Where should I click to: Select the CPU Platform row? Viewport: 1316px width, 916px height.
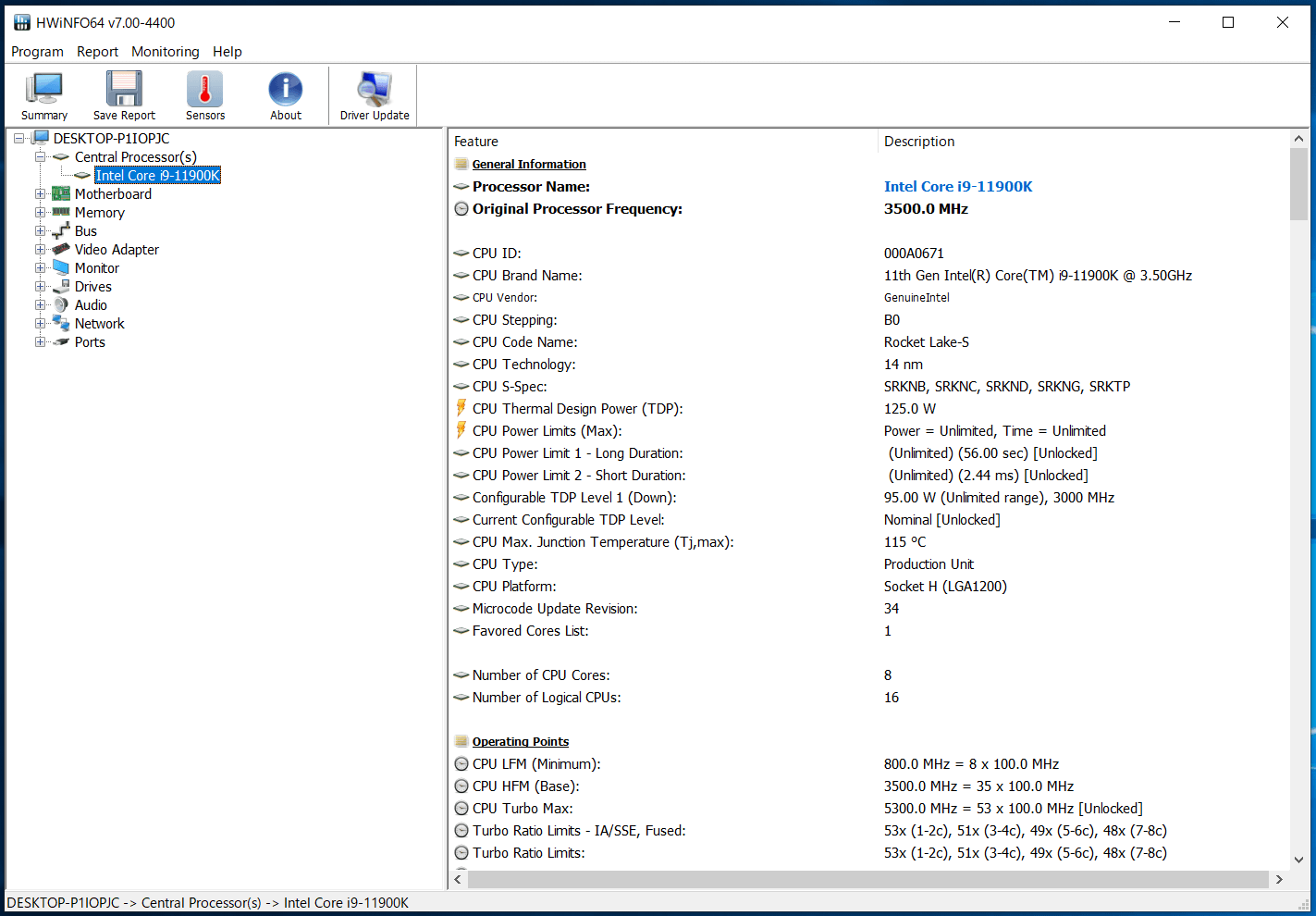click(x=869, y=586)
